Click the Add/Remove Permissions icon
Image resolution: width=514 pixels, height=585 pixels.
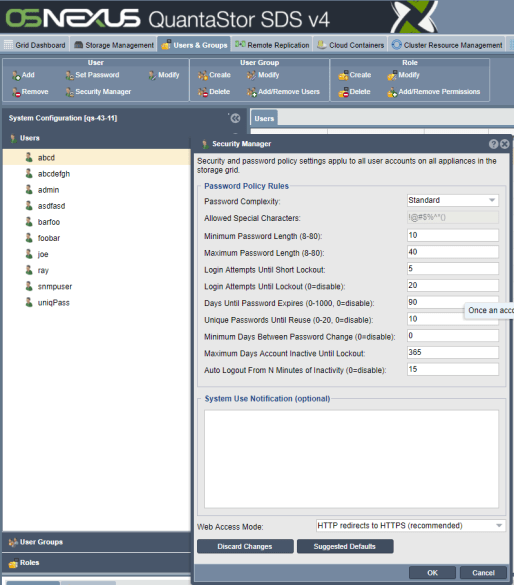tap(392, 92)
